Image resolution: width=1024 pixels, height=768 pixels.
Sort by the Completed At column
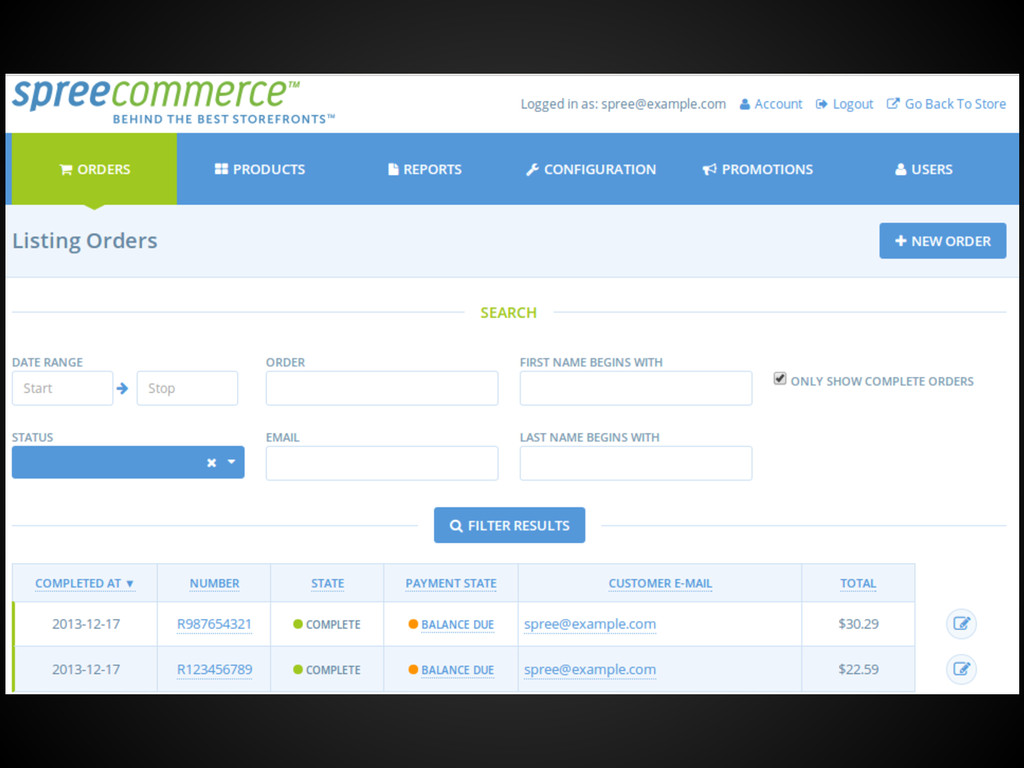(84, 583)
